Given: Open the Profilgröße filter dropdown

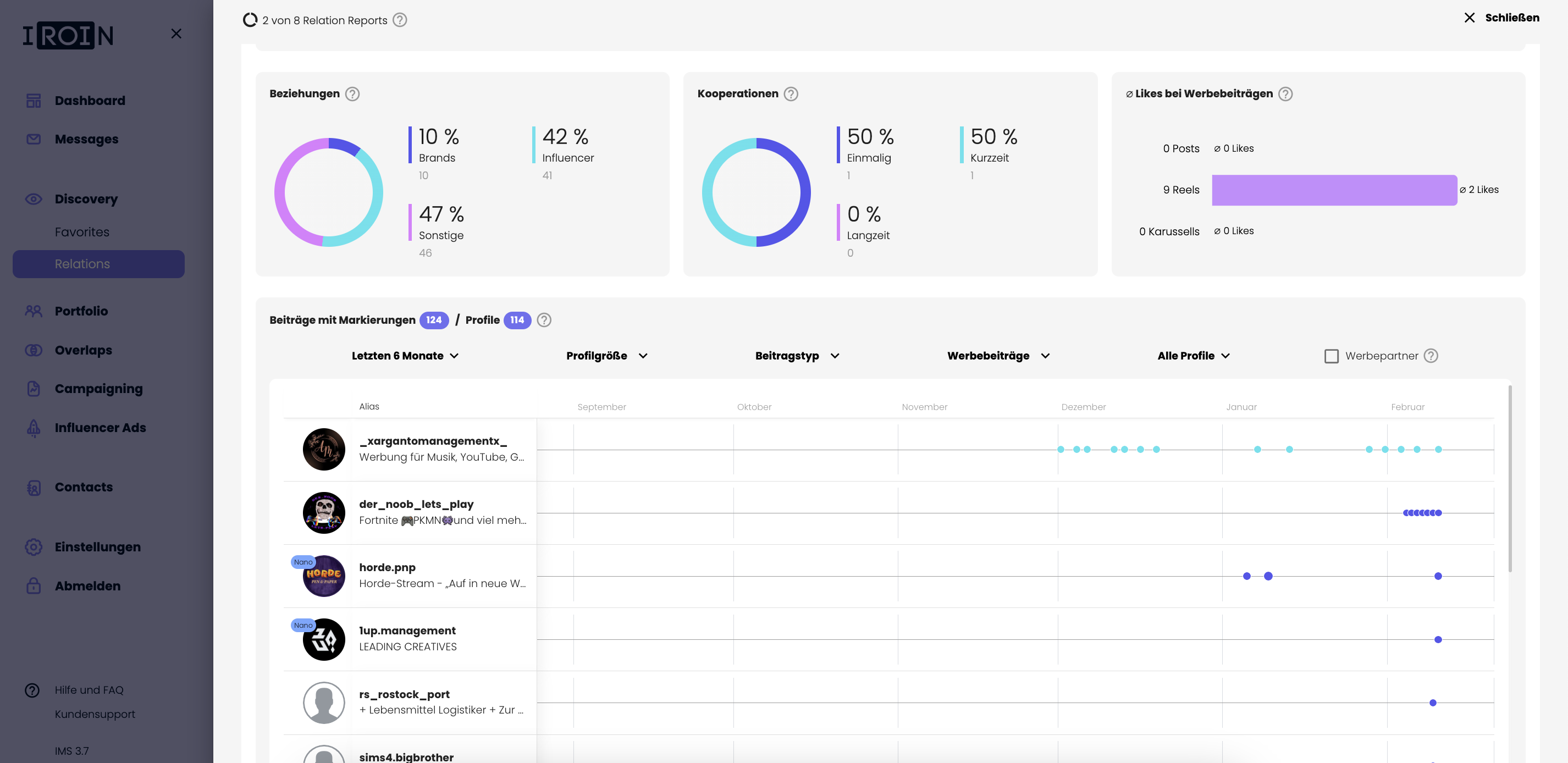Looking at the screenshot, I should click(606, 356).
